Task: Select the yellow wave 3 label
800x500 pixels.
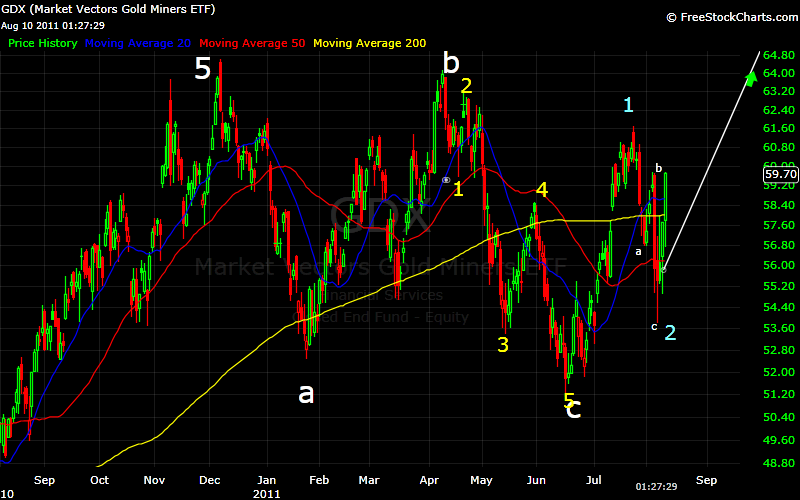Action: coord(503,345)
